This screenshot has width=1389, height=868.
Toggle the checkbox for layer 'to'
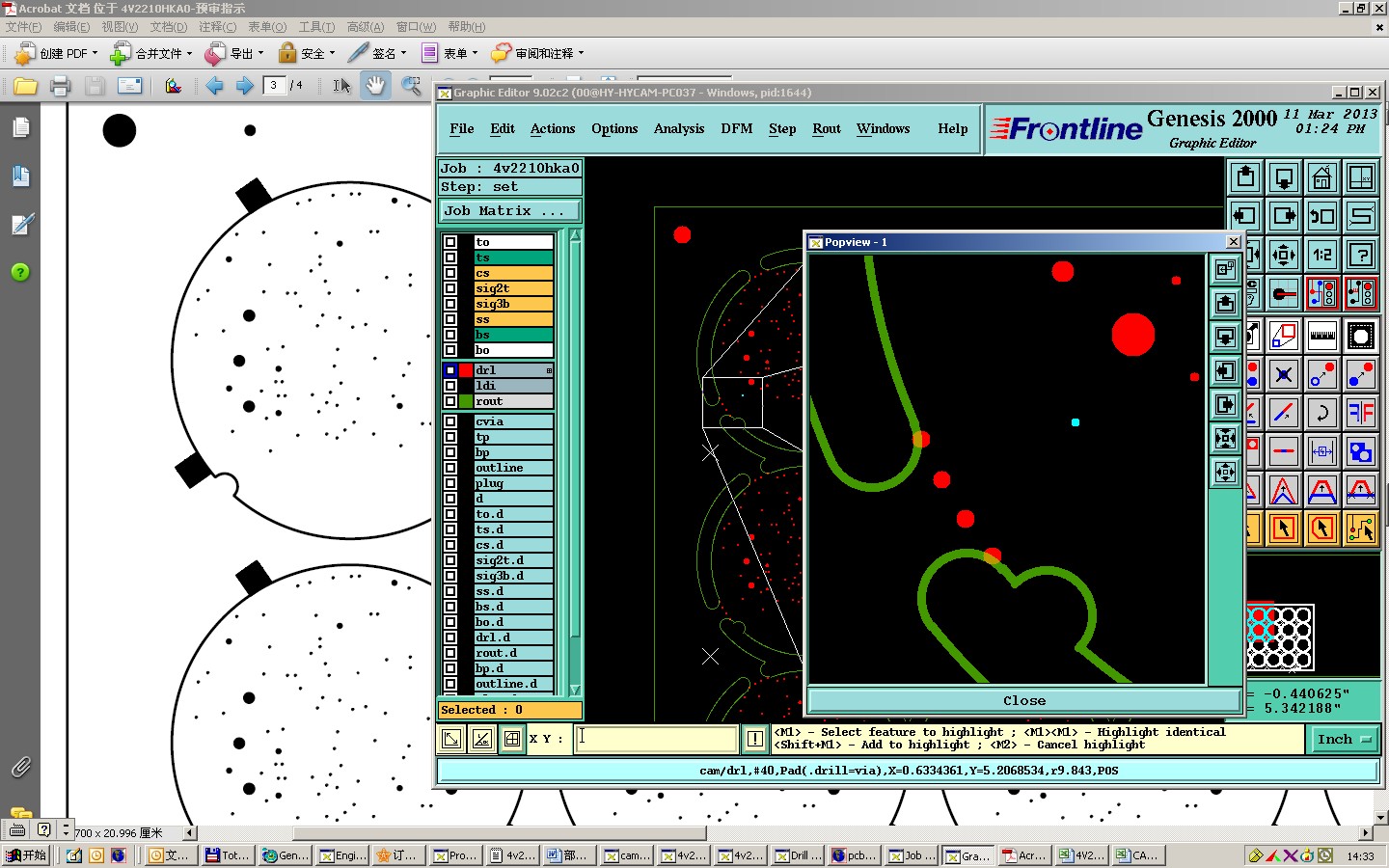pyautogui.click(x=450, y=242)
